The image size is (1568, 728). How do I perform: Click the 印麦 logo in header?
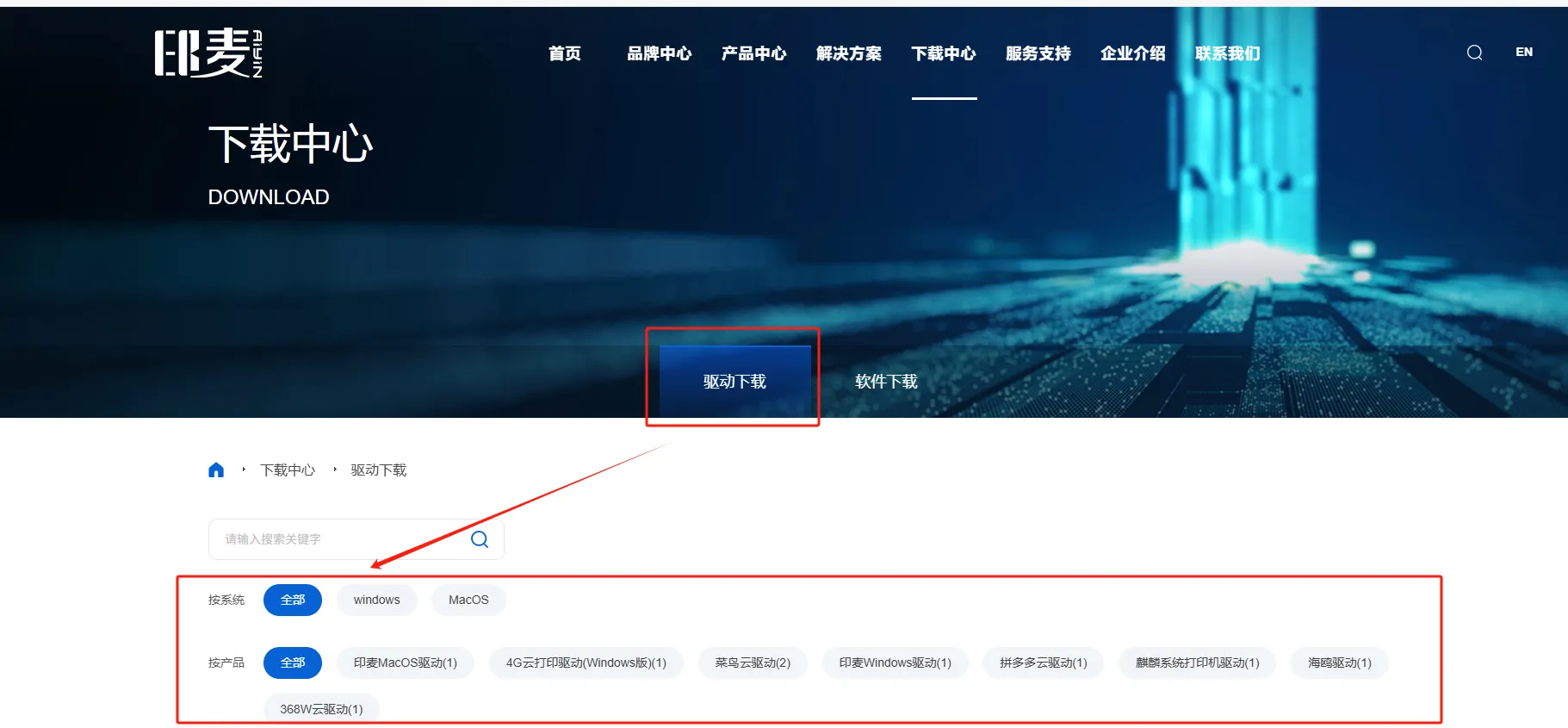[x=208, y=53]
